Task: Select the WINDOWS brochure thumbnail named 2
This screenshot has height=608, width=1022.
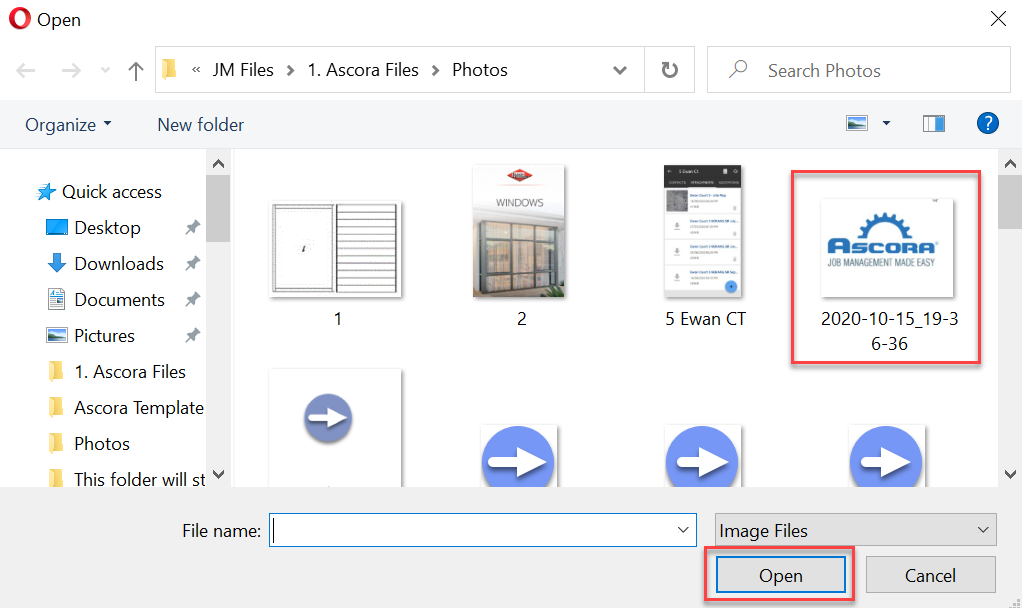Action: (x=520, y=232)
